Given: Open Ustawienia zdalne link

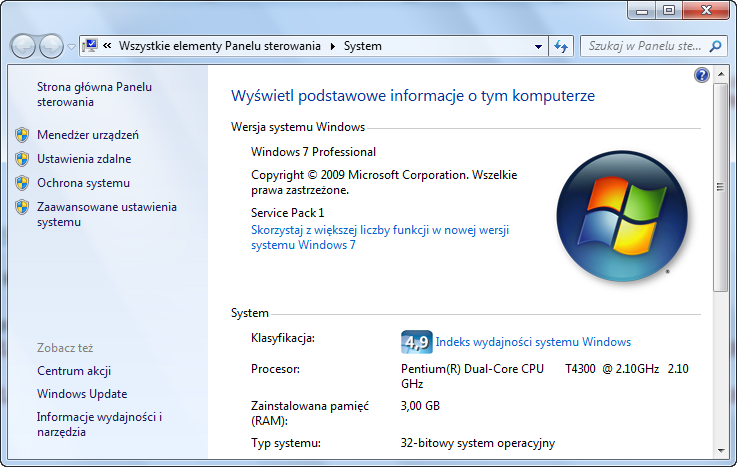Looking at the screenshot, I should point(84,159).
